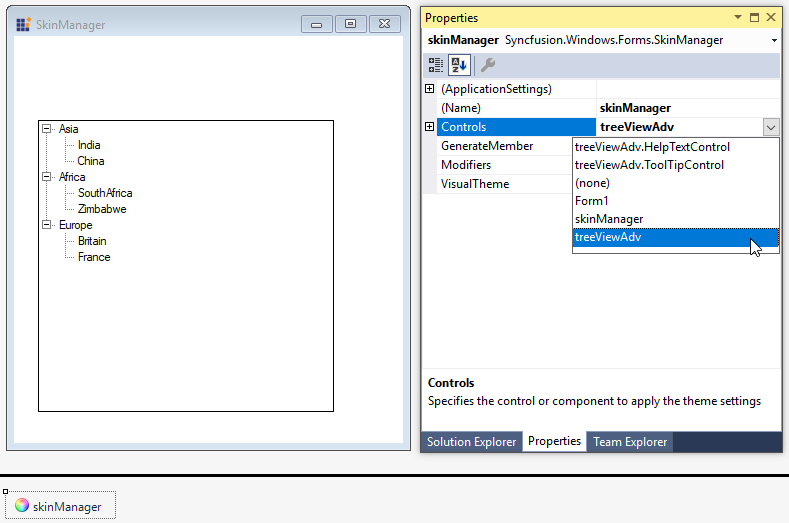Select the SouthAfrica tree node
The image size is (789, 523).
click(x=105, y=193)
